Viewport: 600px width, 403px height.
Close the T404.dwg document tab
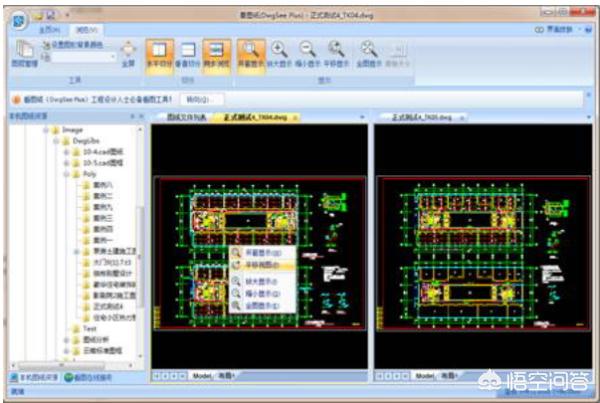[x=295, y=117]
